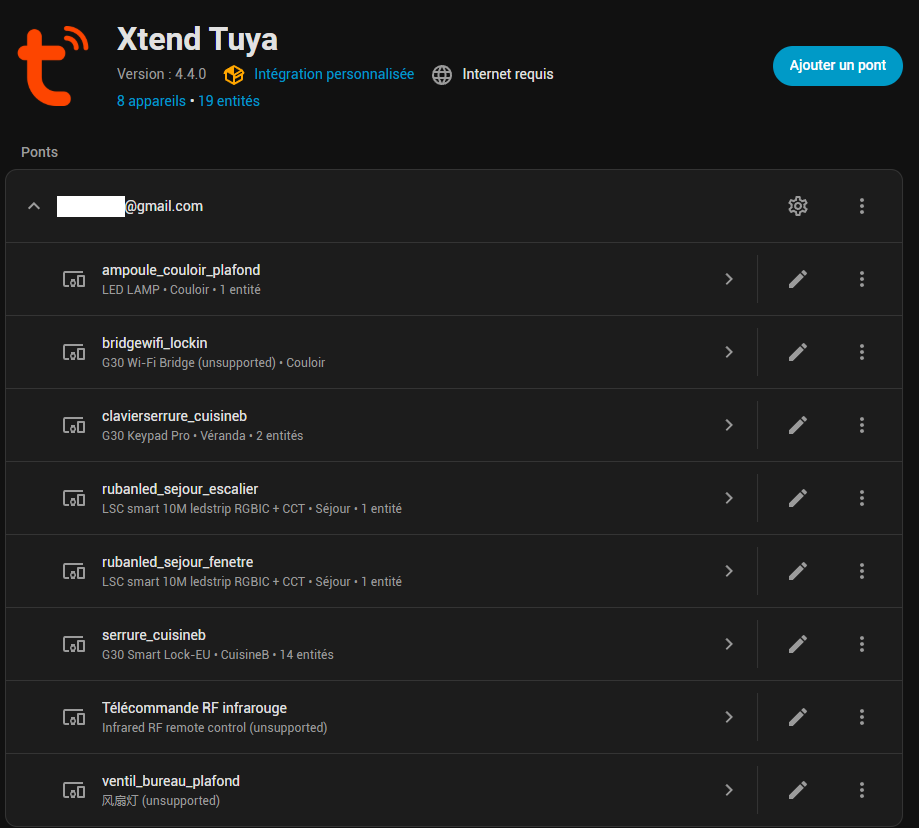Viewport: 919px width, 828px height.
Task: Click the Internet requis globe icon
Action: pyautogui.click(x=442, y=75)
